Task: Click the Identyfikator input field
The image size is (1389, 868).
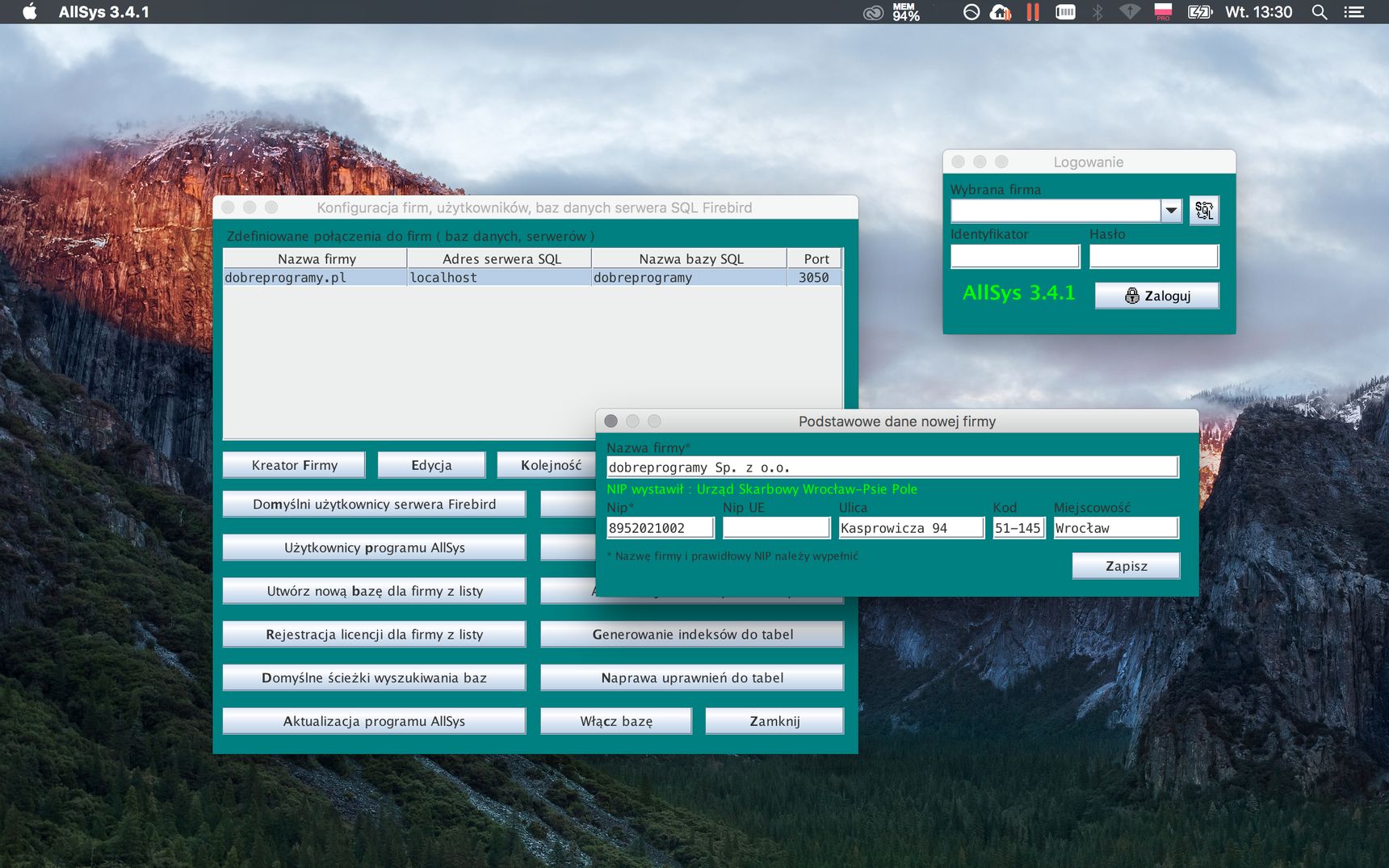Action: click(x=1015, y=257)
